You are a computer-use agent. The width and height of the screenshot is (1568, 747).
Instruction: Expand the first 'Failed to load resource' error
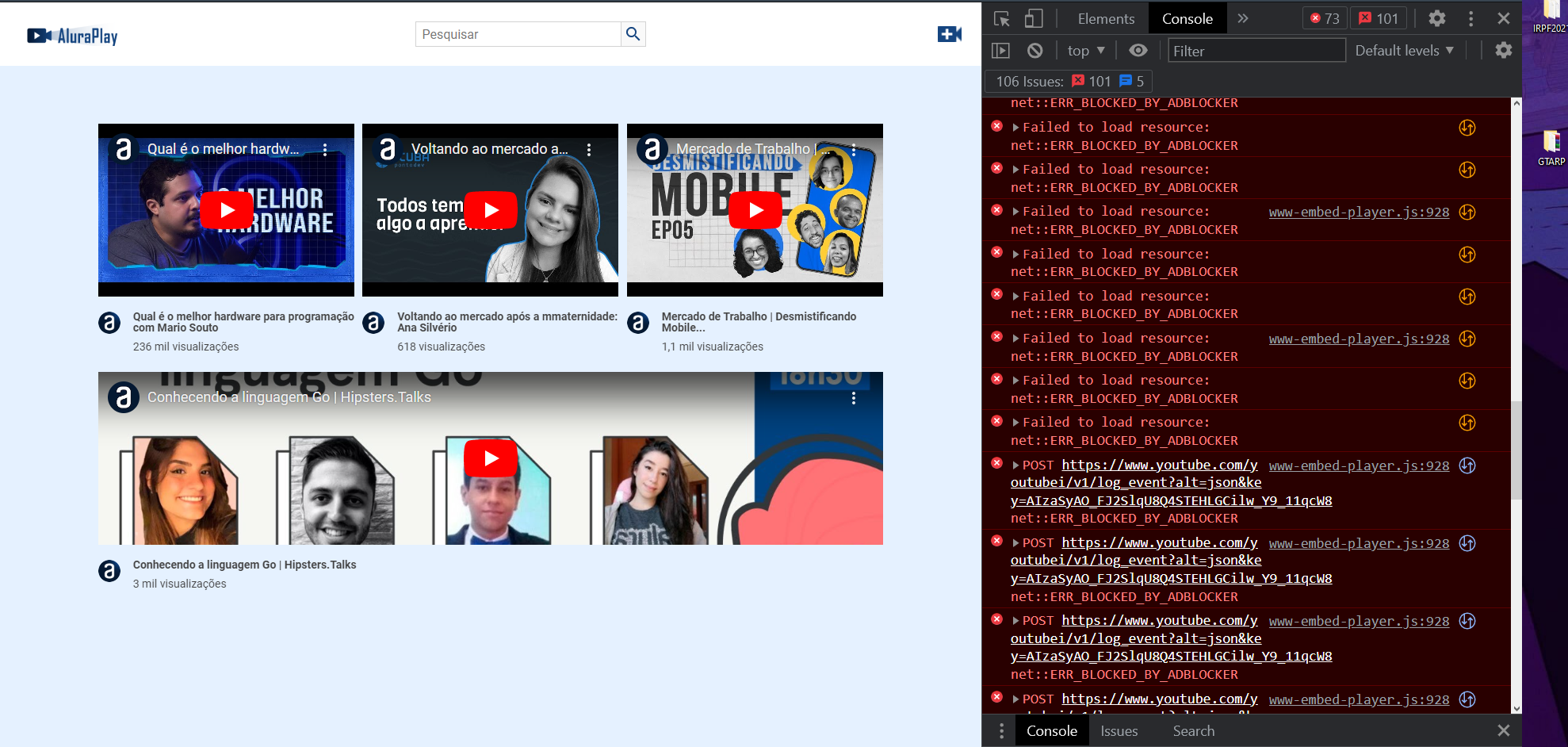click(1015, 127)
